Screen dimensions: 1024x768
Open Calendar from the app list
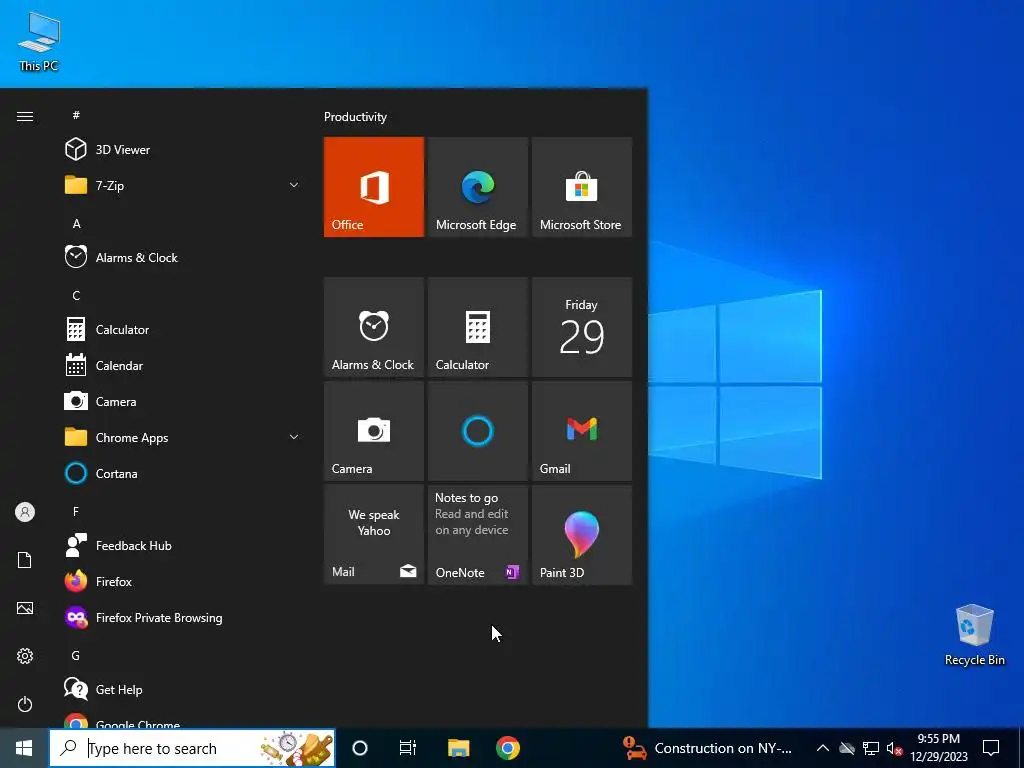183,366
